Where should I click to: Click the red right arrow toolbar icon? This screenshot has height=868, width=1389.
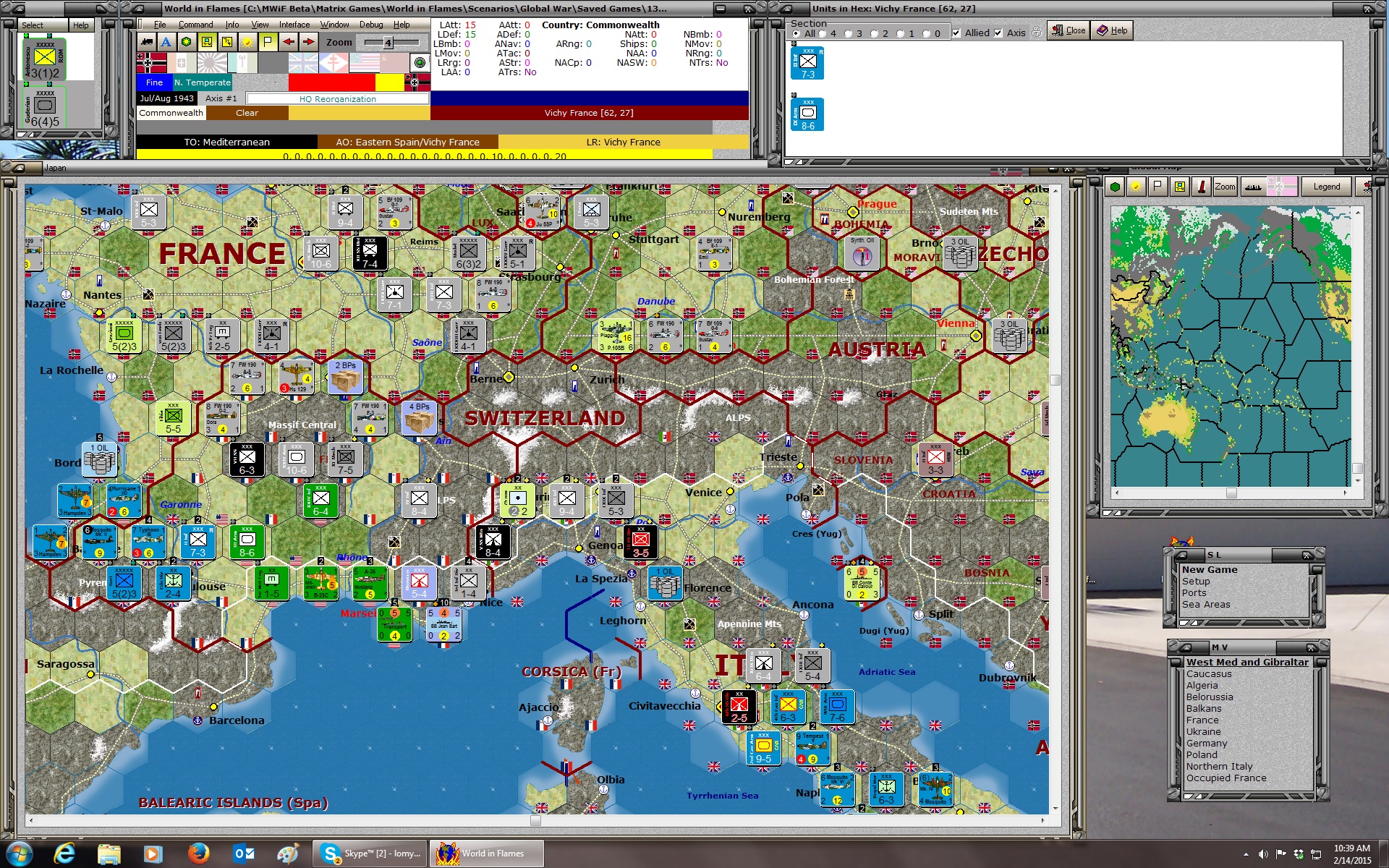point(308,42)
